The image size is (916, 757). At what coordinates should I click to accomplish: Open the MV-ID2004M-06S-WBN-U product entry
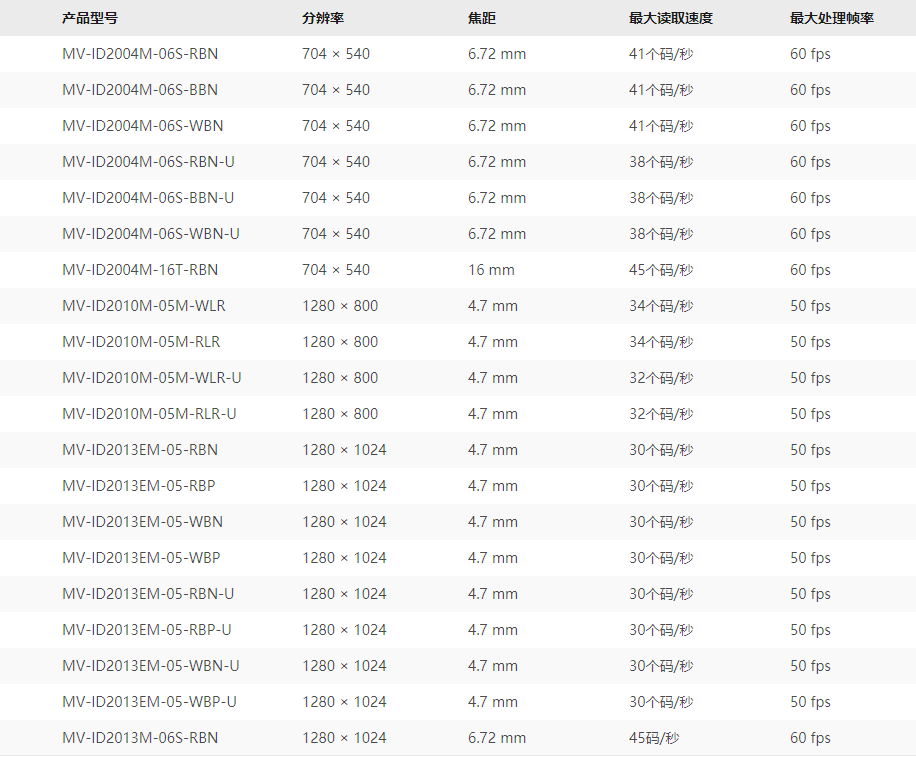tap(151, 234)
